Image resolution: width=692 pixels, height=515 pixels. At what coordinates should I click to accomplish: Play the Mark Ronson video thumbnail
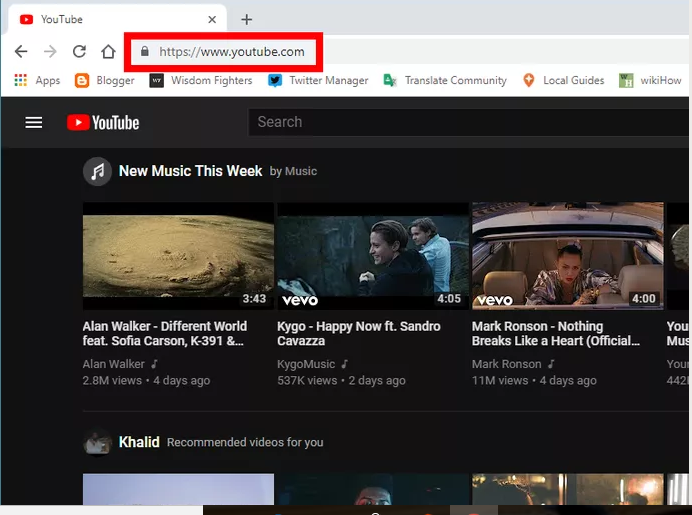(568, 256)
